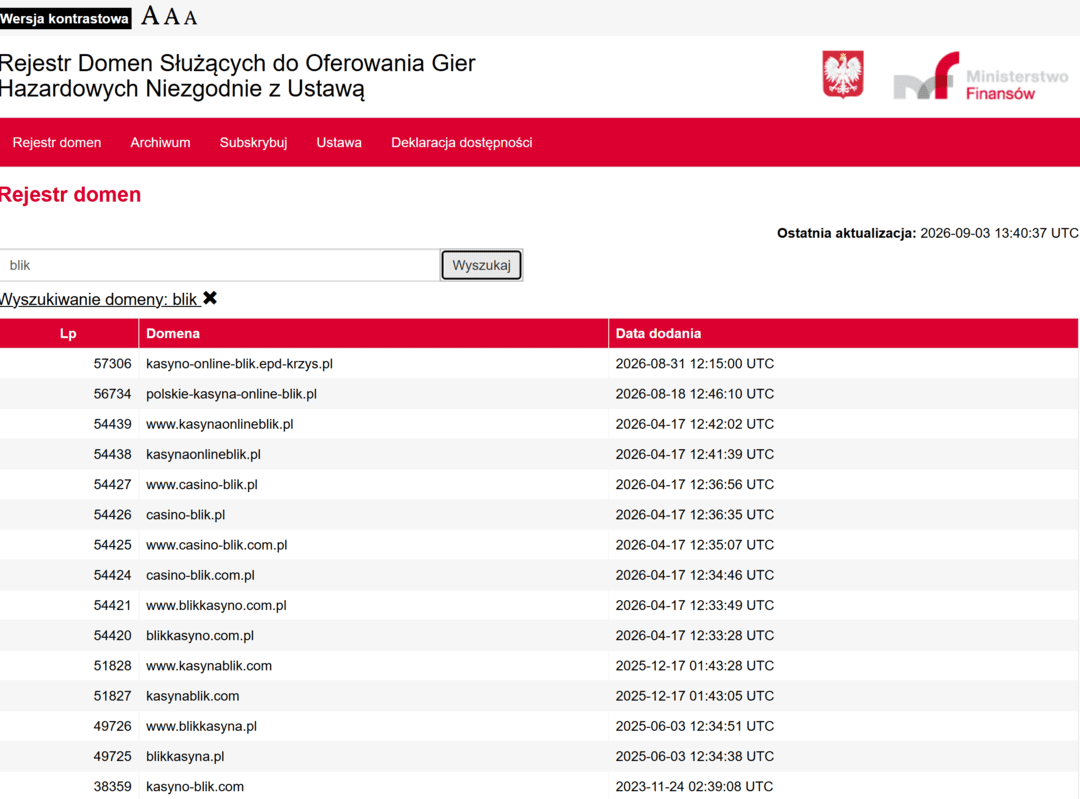Select domain www.blikkasyno.com.pl

point(216,605)
